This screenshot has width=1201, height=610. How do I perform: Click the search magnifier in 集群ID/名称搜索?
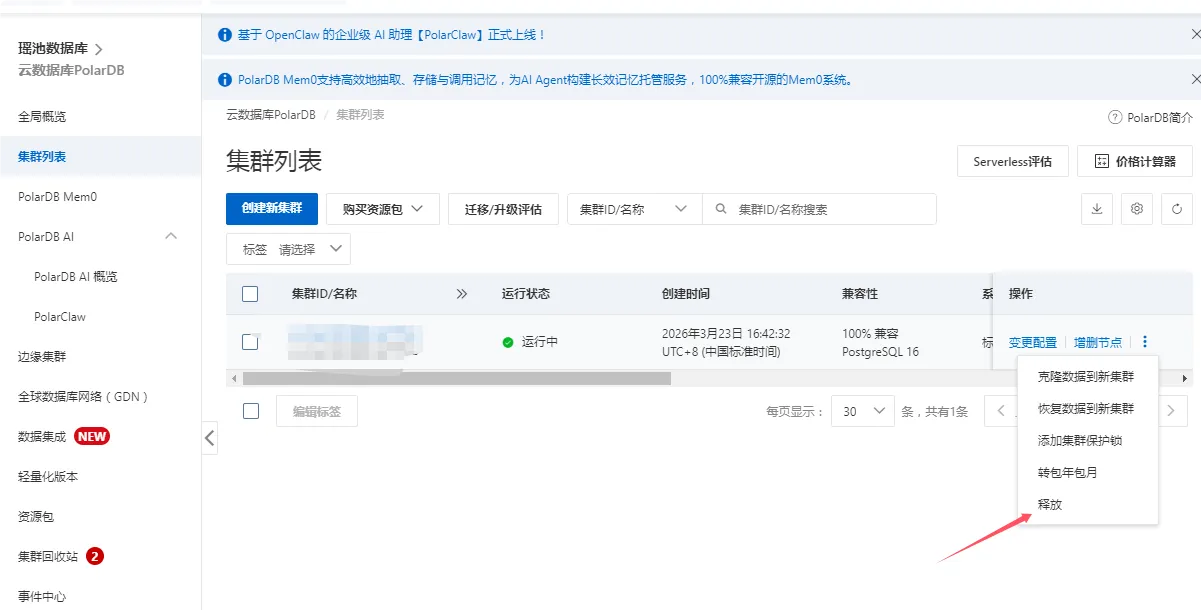point(723,209)
